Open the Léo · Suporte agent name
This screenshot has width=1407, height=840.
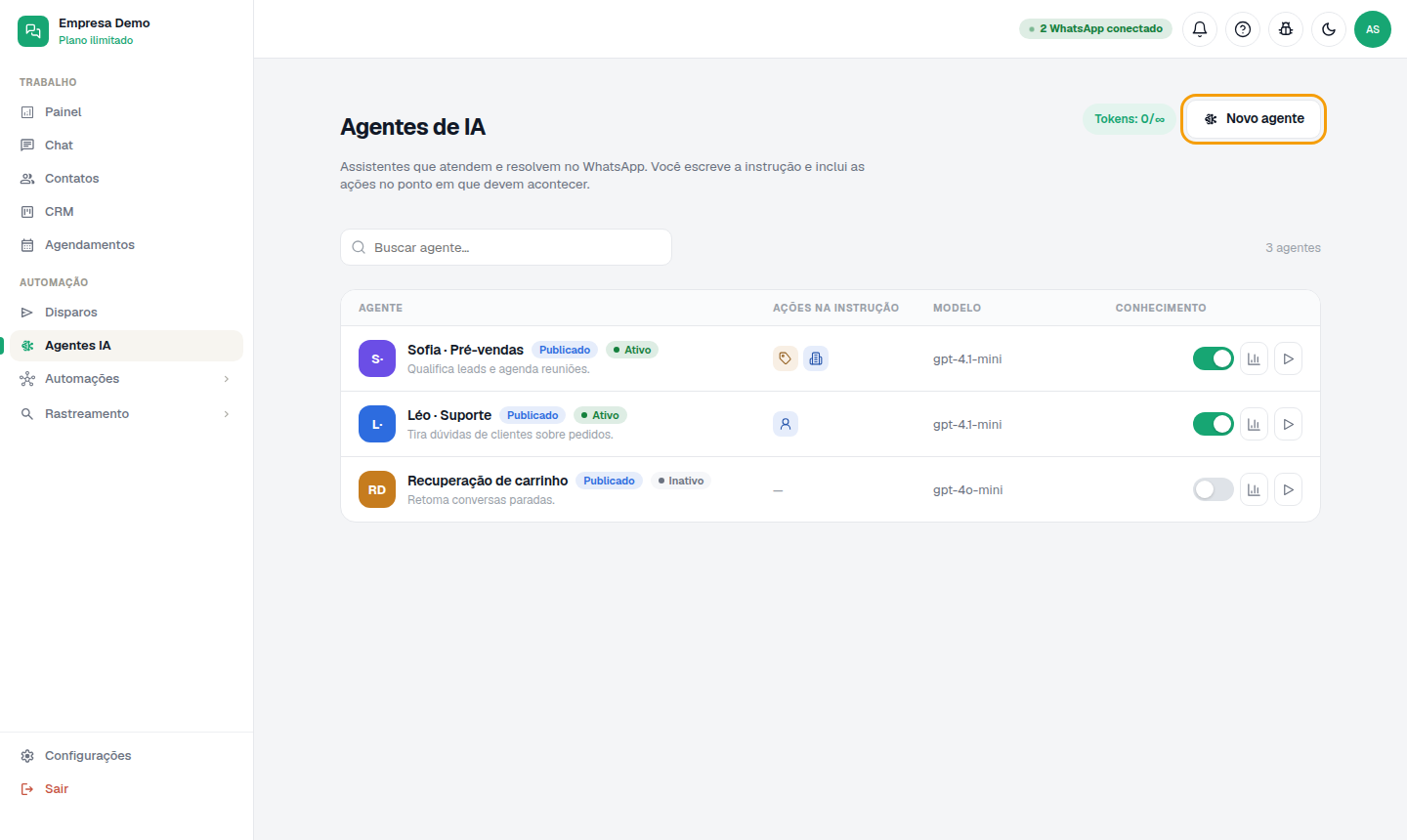click(x=449, y=415)
